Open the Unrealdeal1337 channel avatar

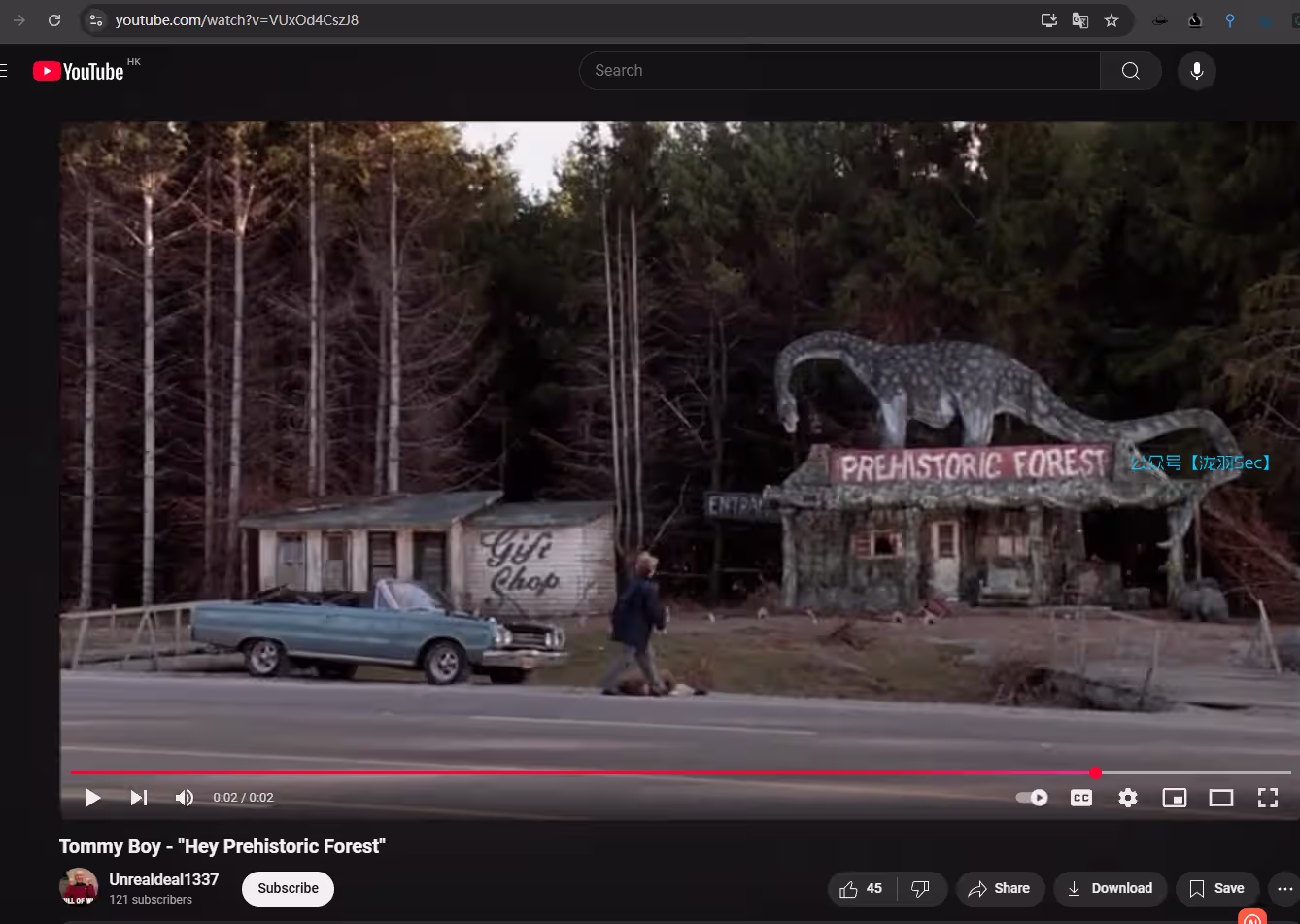(79, 888)
